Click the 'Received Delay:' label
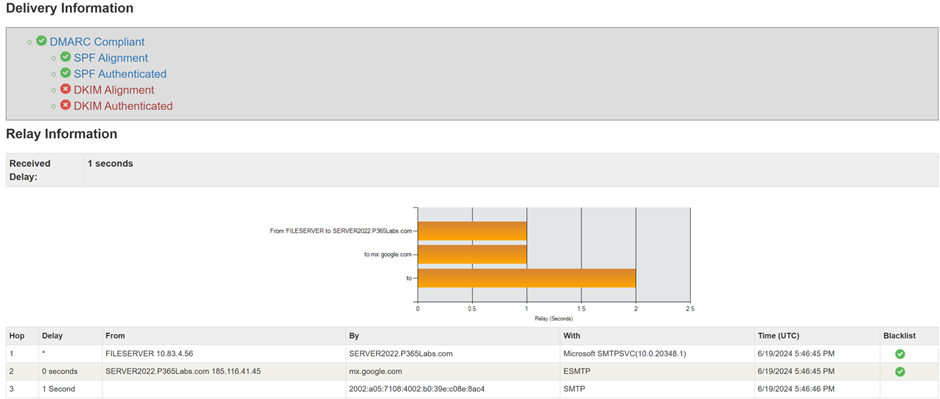This screenshot has width=940, height=399. coord(30,170)
